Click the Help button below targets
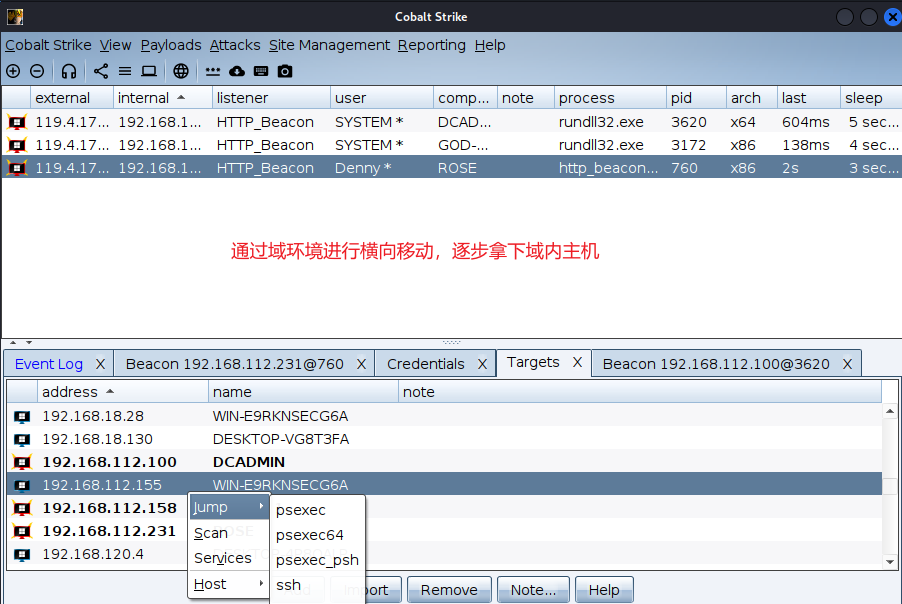Screen dimensions: 902x604 [x=604, y=590]
